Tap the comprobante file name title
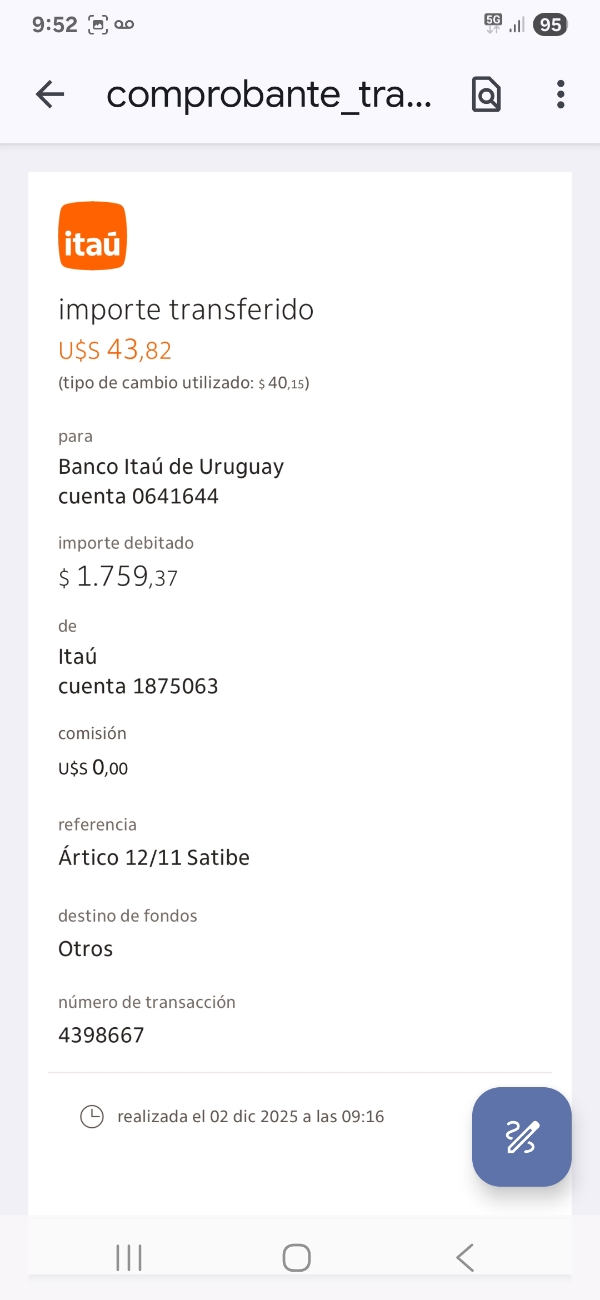Image resolution: width=600 pixels, height=1300 pixels. (x=269, y=94)
